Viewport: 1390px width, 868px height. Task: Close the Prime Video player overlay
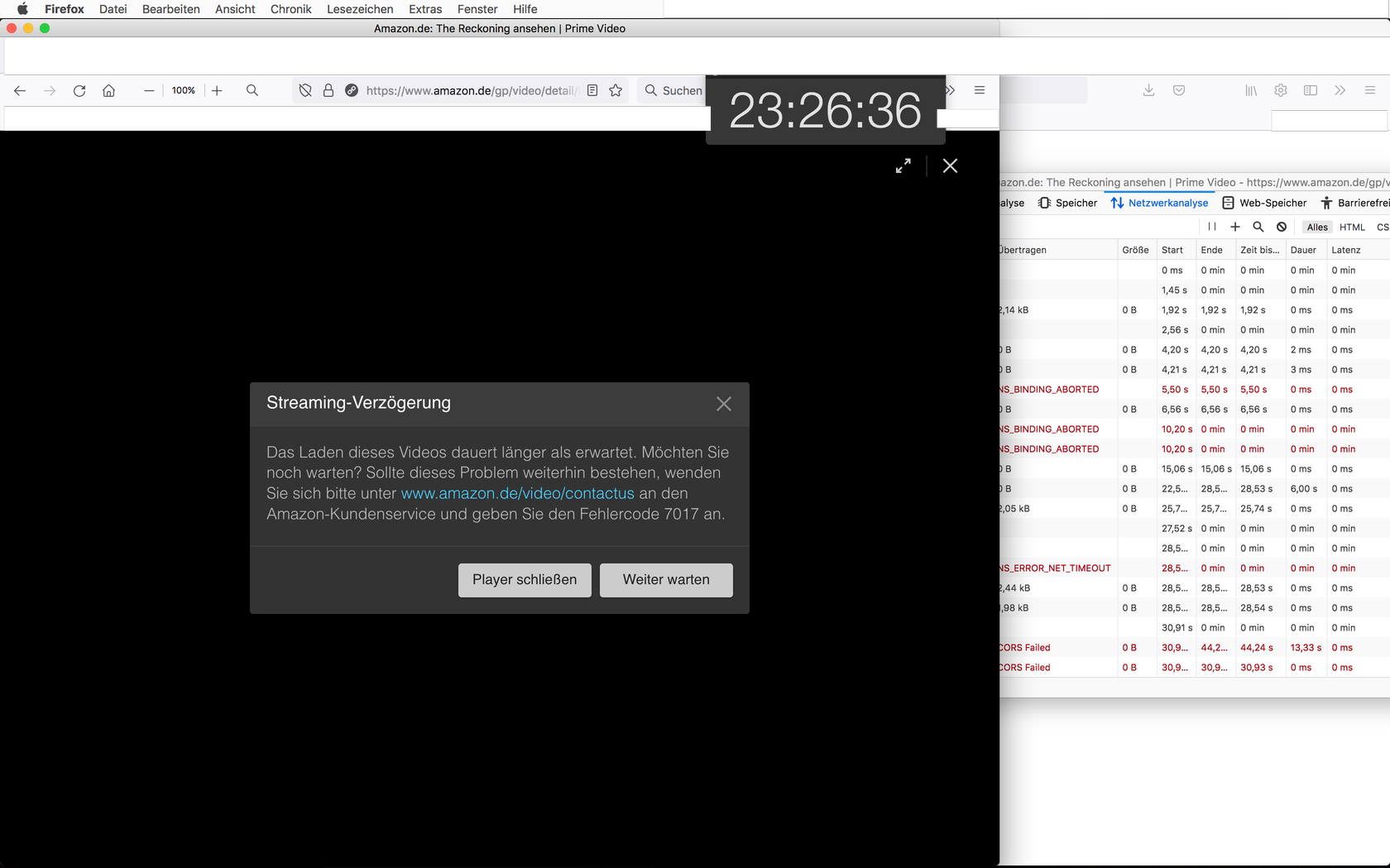950,166
